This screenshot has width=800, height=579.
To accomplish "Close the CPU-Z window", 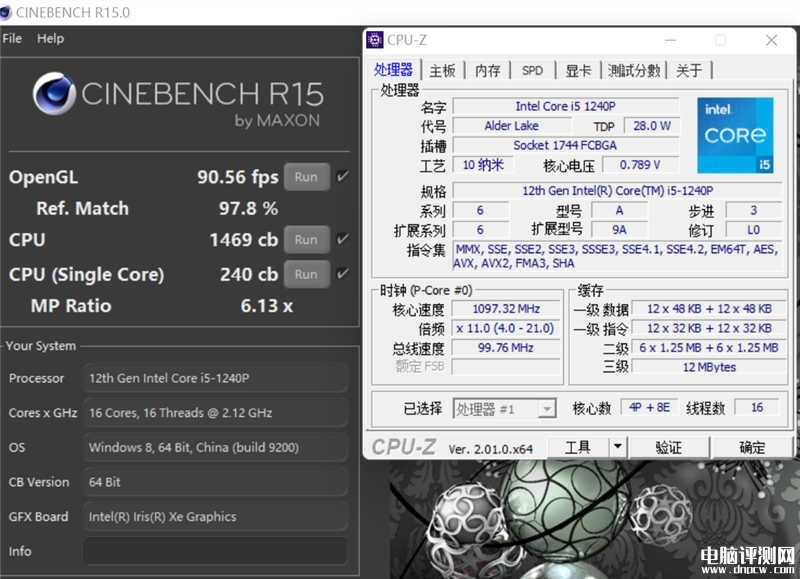I will 771,40.
